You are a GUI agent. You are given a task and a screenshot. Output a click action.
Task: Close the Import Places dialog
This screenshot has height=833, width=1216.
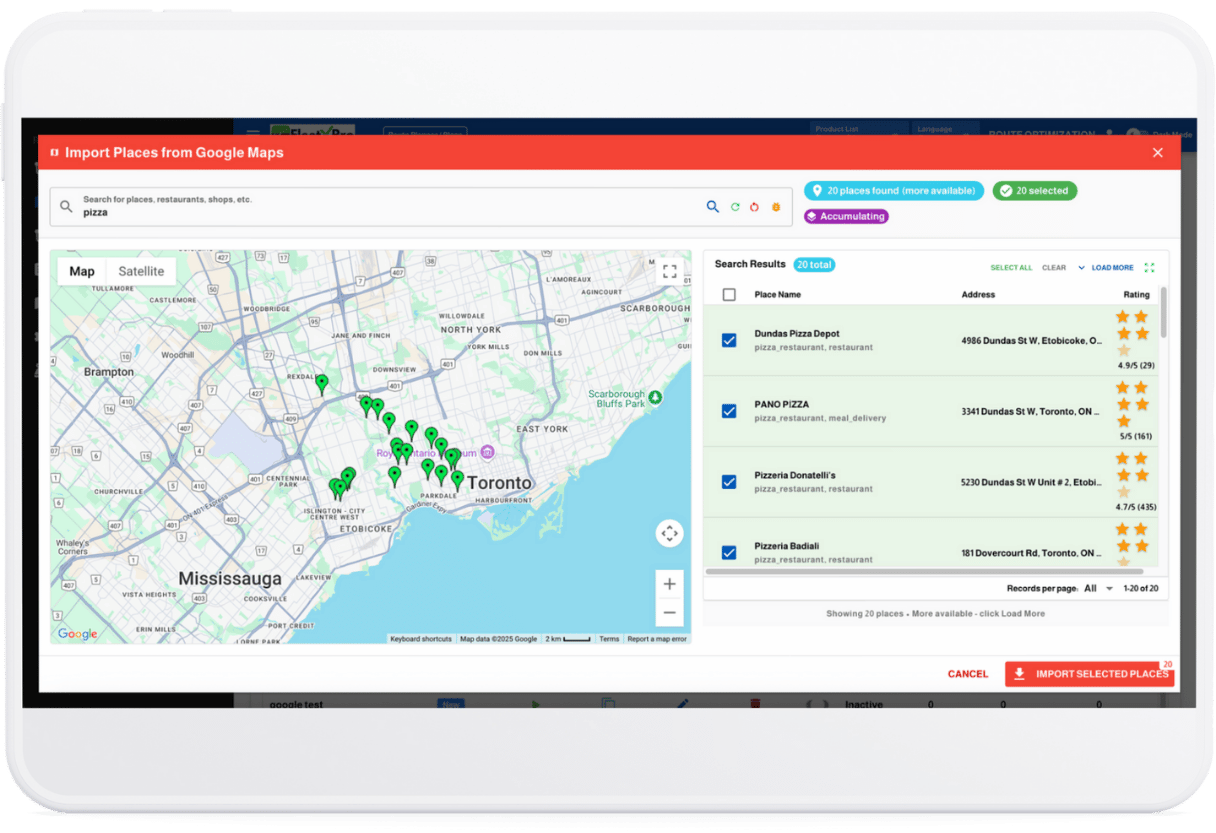(x=1158, y=153)
